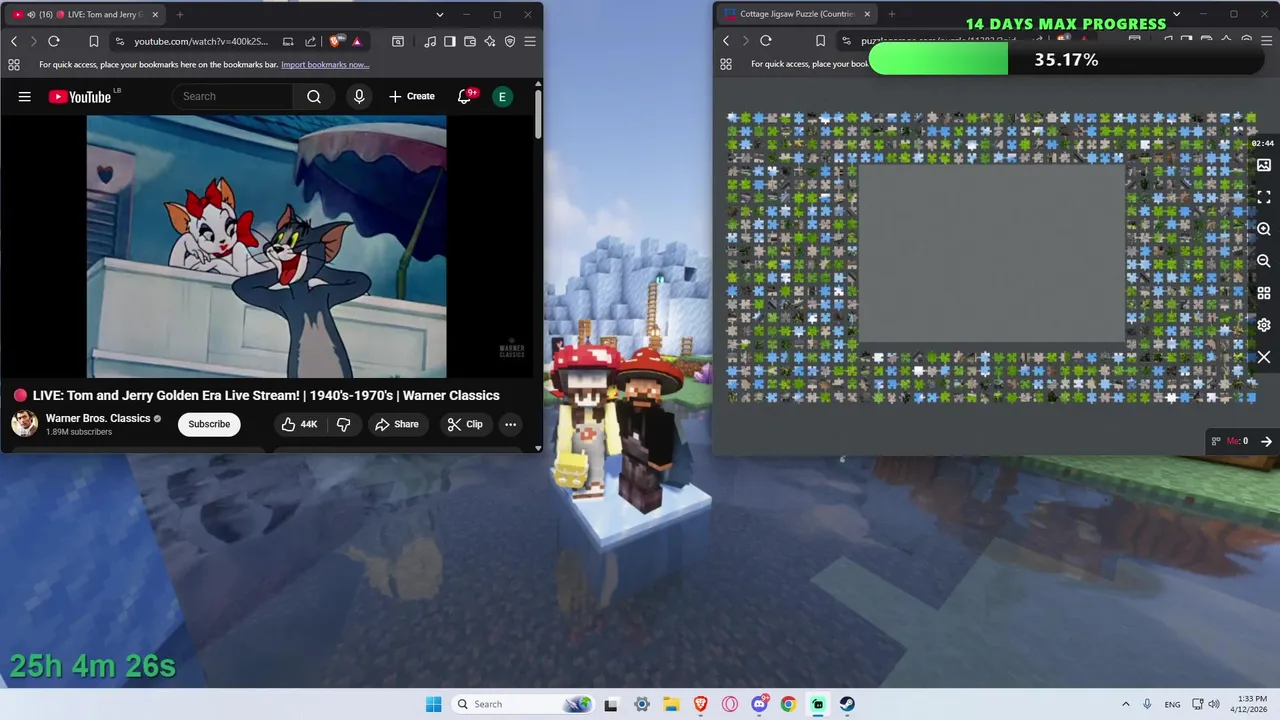Go back in the puzzle browser window
Screen dimensions: 1280x720
click(726, 41)
